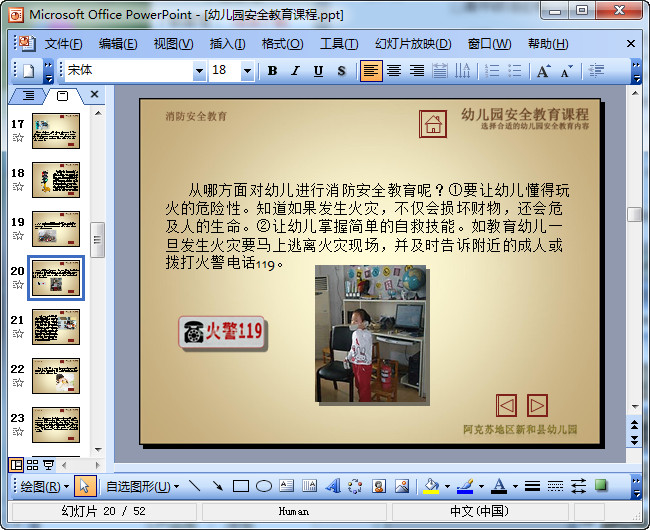Activate the Select Objects arrow tool
Screen dimensions: 650x530
(x=85, y=486)
